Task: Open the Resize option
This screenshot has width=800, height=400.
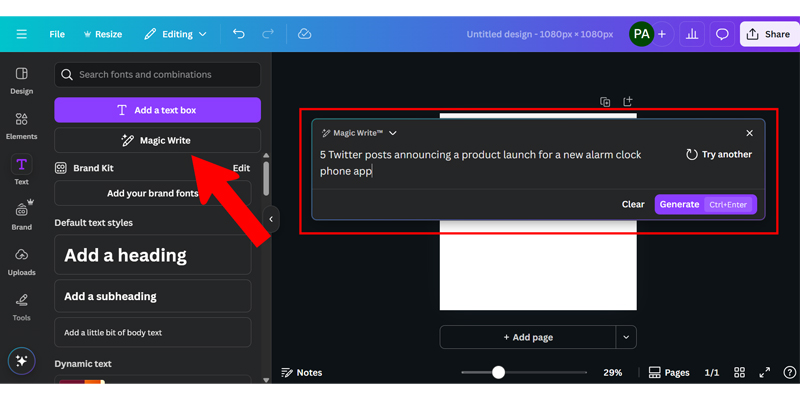Action: pos(103,34)
